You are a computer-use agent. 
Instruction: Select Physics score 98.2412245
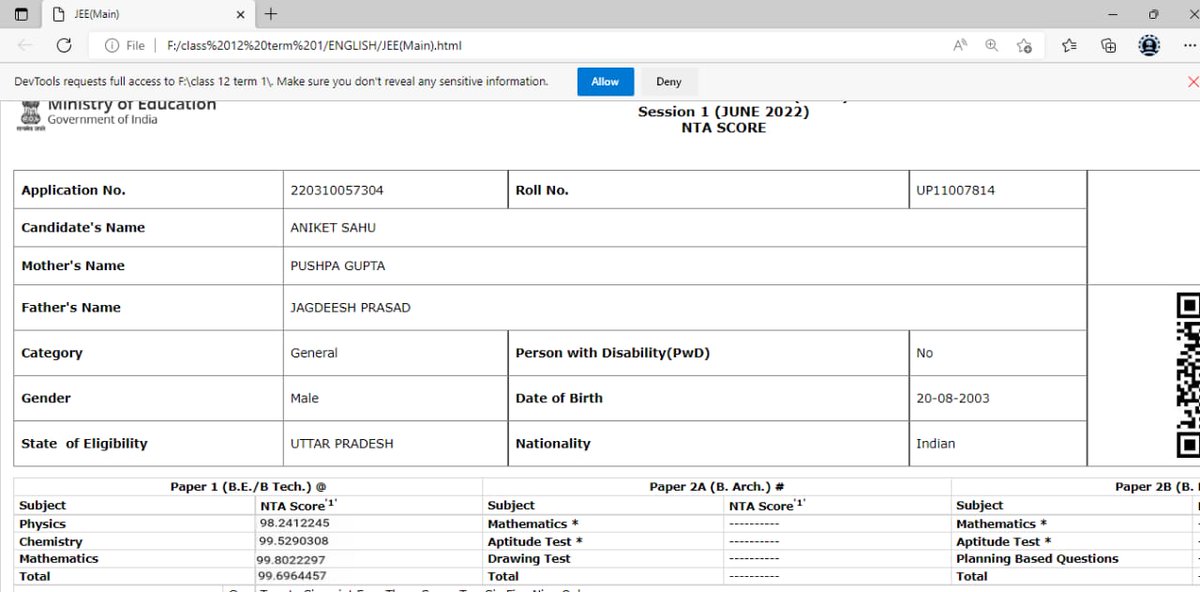[294, 523]
